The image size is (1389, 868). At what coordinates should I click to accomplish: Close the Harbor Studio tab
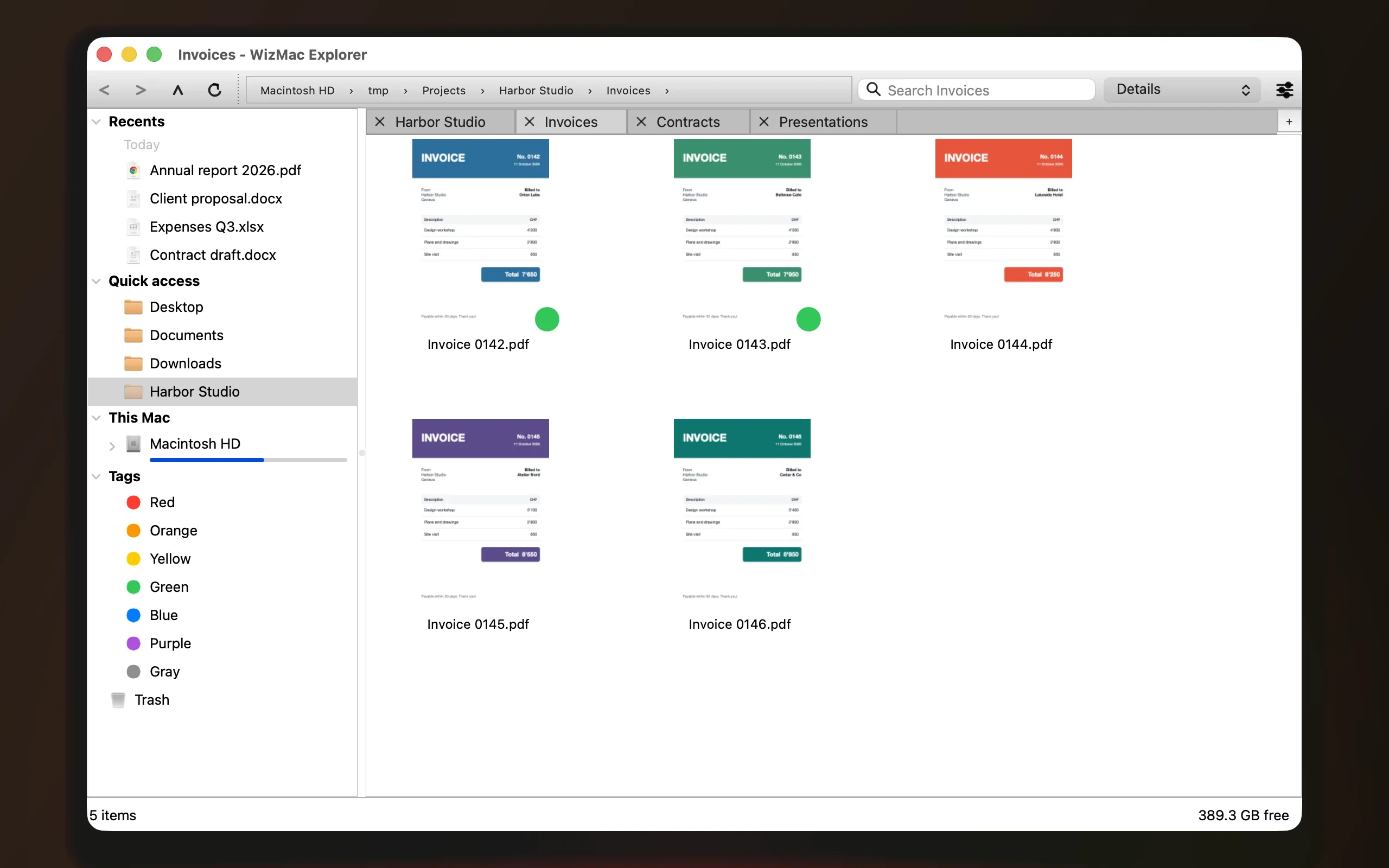[x=379, y=122]
